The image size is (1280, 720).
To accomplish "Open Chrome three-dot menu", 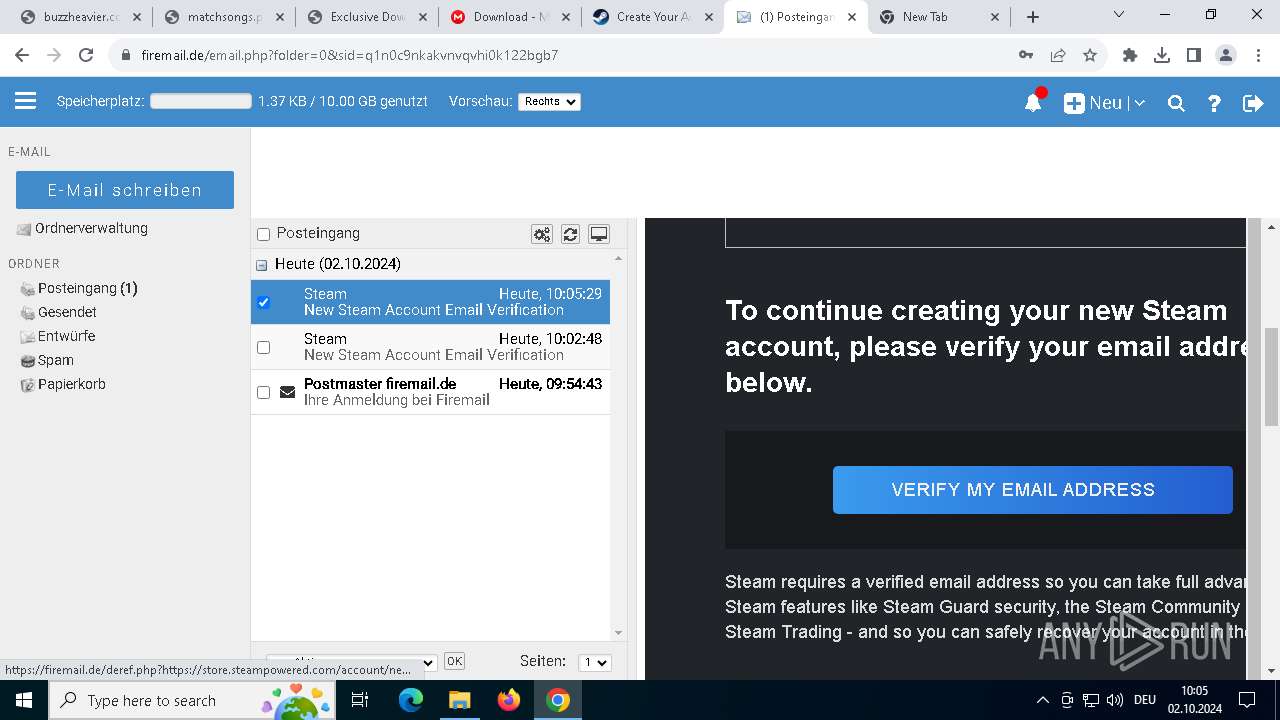I will [1258, 56].
